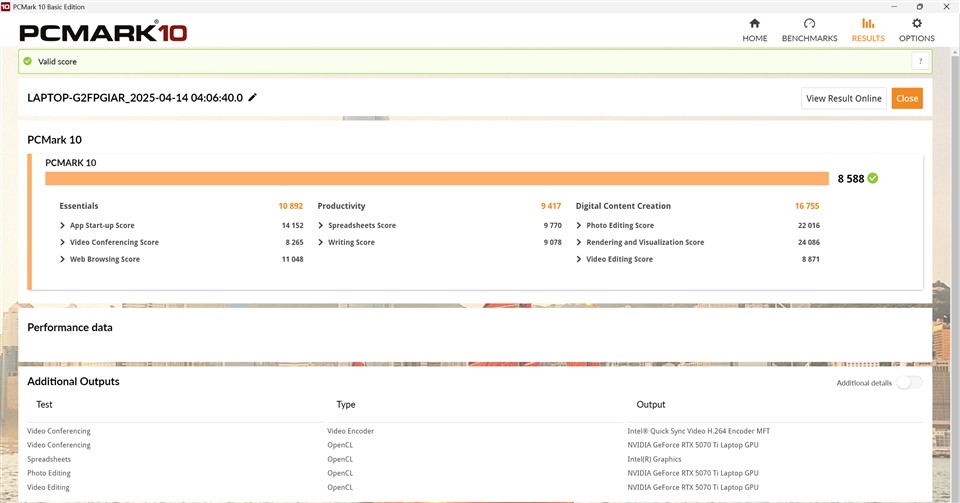Click the green valid score checkmark

point(28,62)
